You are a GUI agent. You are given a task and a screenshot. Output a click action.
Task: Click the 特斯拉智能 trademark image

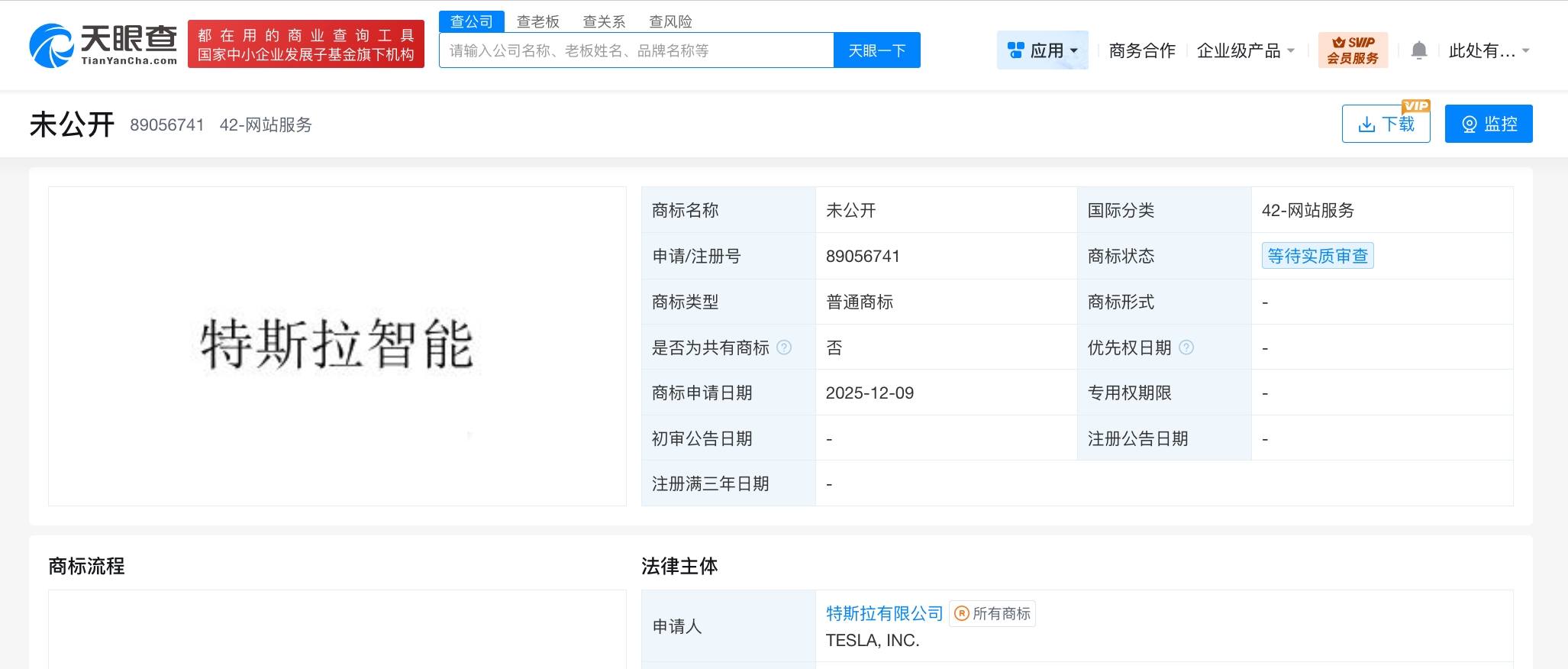coord(337,344)
